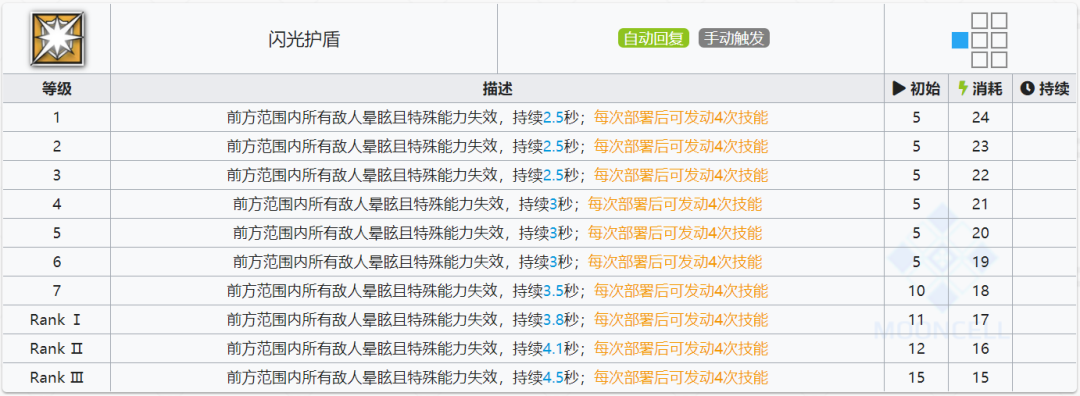Select the 闪光护盾 skill name
Viewport: 1080px width, 396px height.
click(304, 39)
